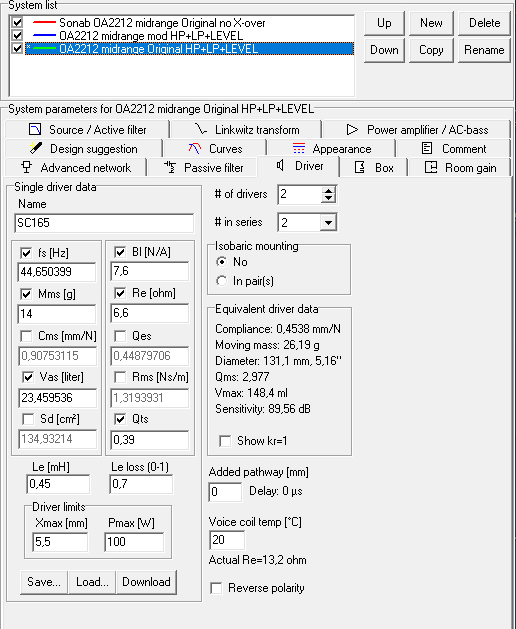This screenshot has height=629, width=516.
Task: Click the fs value field 44,650399
Action: tap(57, 272)
